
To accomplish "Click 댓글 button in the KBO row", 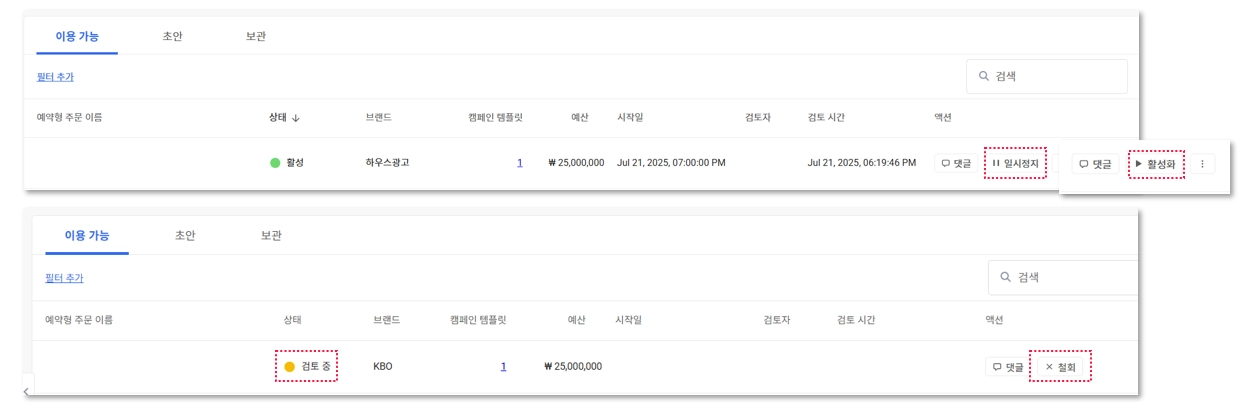I will coord(1008,367).
